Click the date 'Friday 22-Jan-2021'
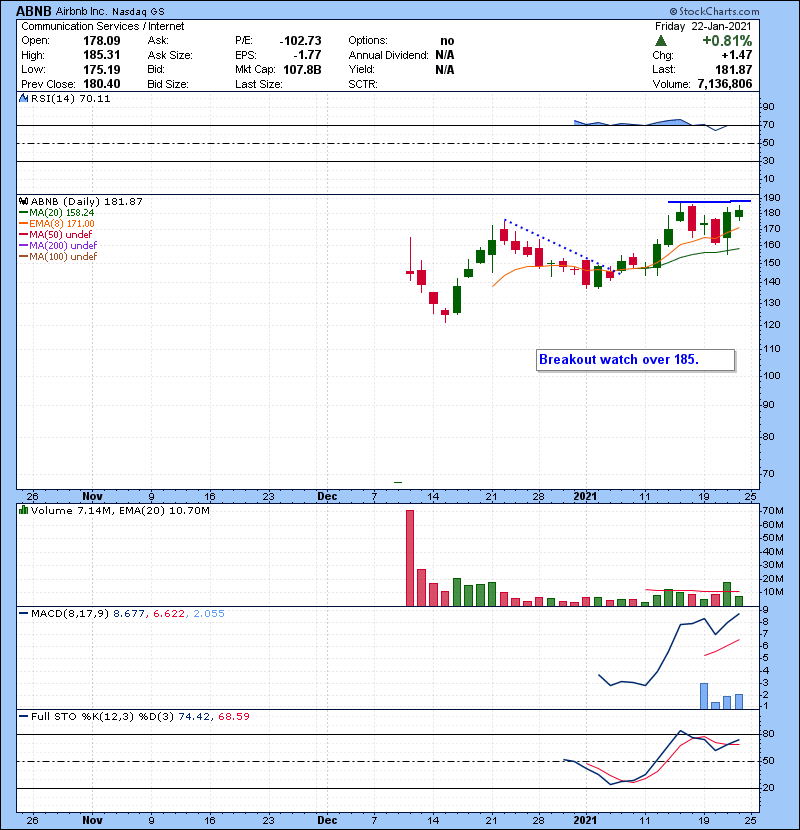This screenshot has width=800, height=830. (x=703, y=26)
